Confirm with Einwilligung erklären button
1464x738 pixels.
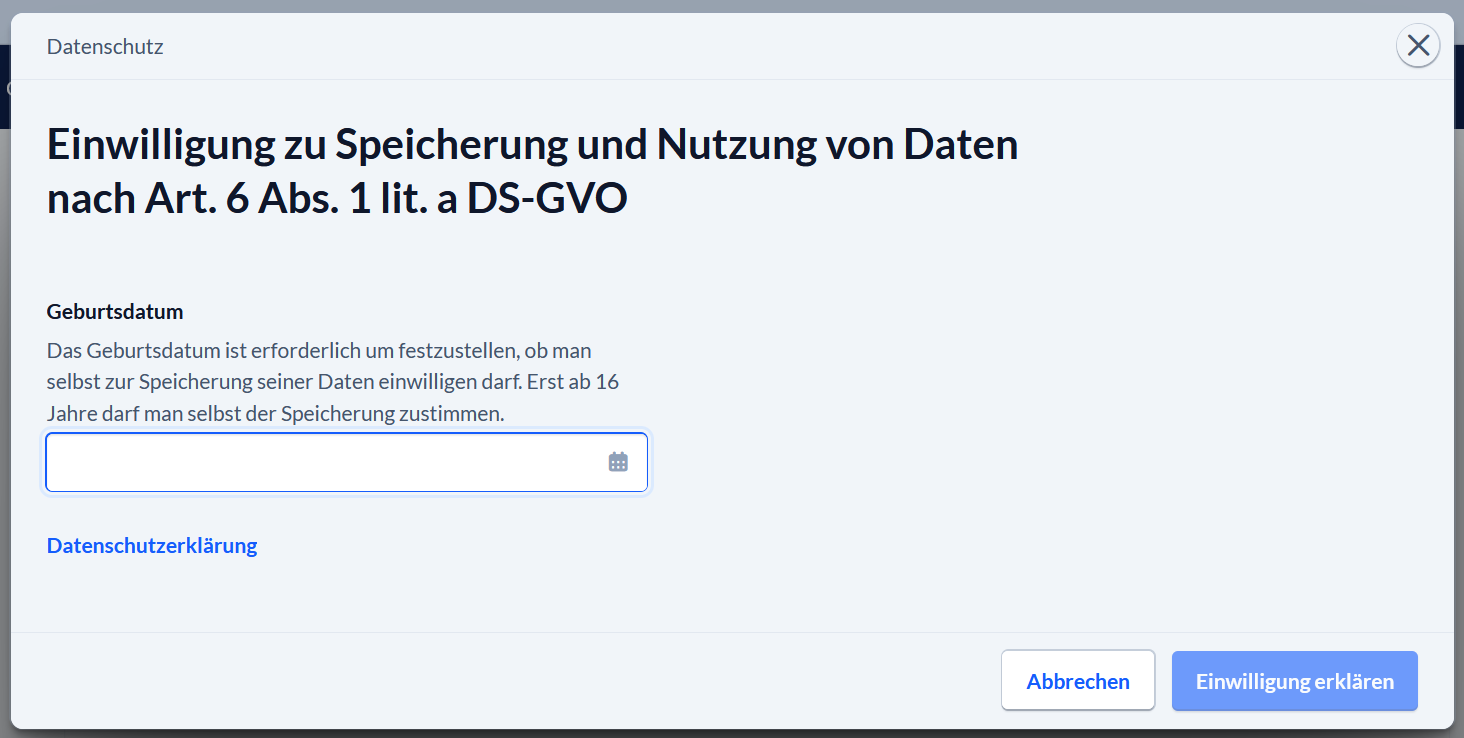pyautogui.click(x=1295, y=681)
